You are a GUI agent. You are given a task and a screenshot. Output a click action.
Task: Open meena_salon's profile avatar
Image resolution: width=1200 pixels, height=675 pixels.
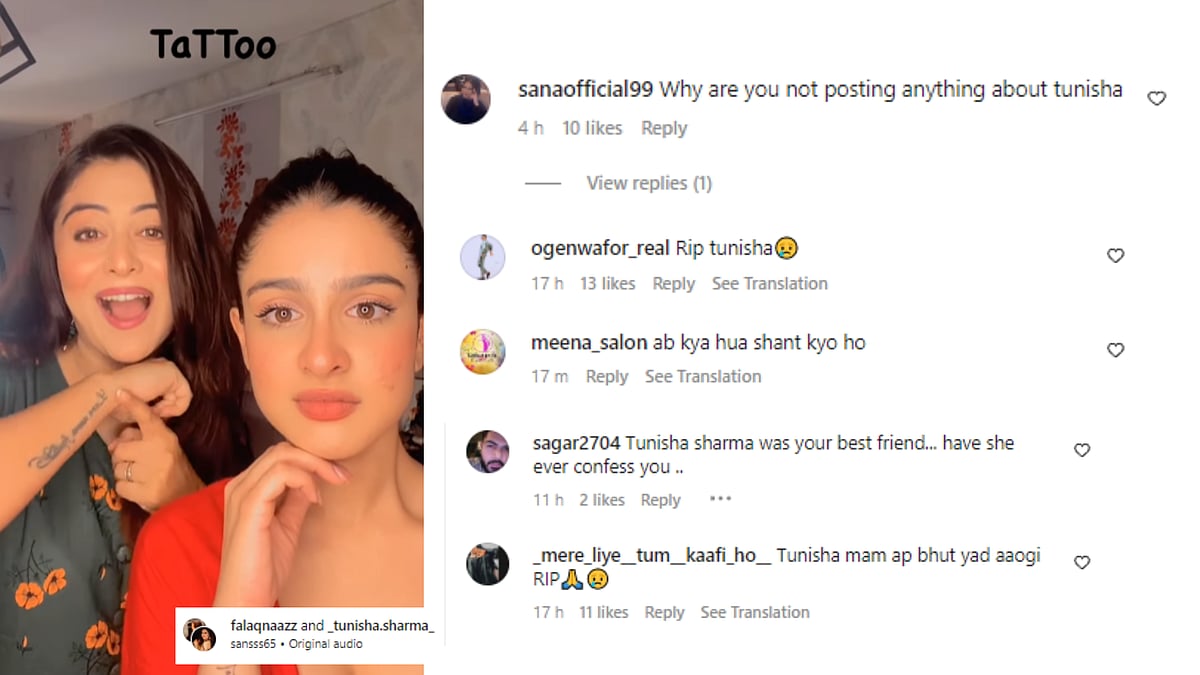coord(482,351)
